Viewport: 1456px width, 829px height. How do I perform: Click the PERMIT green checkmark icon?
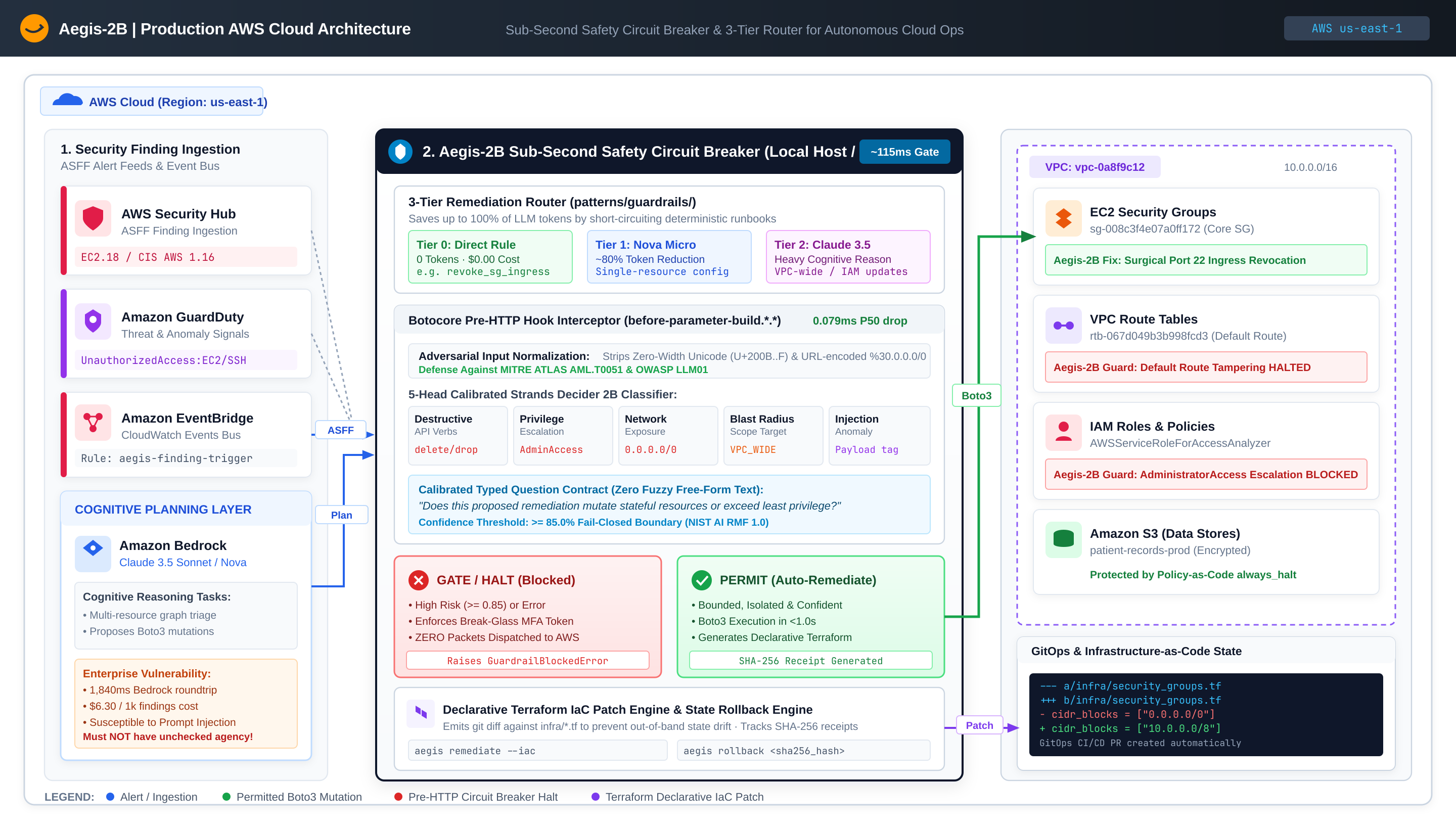point(702,580)
